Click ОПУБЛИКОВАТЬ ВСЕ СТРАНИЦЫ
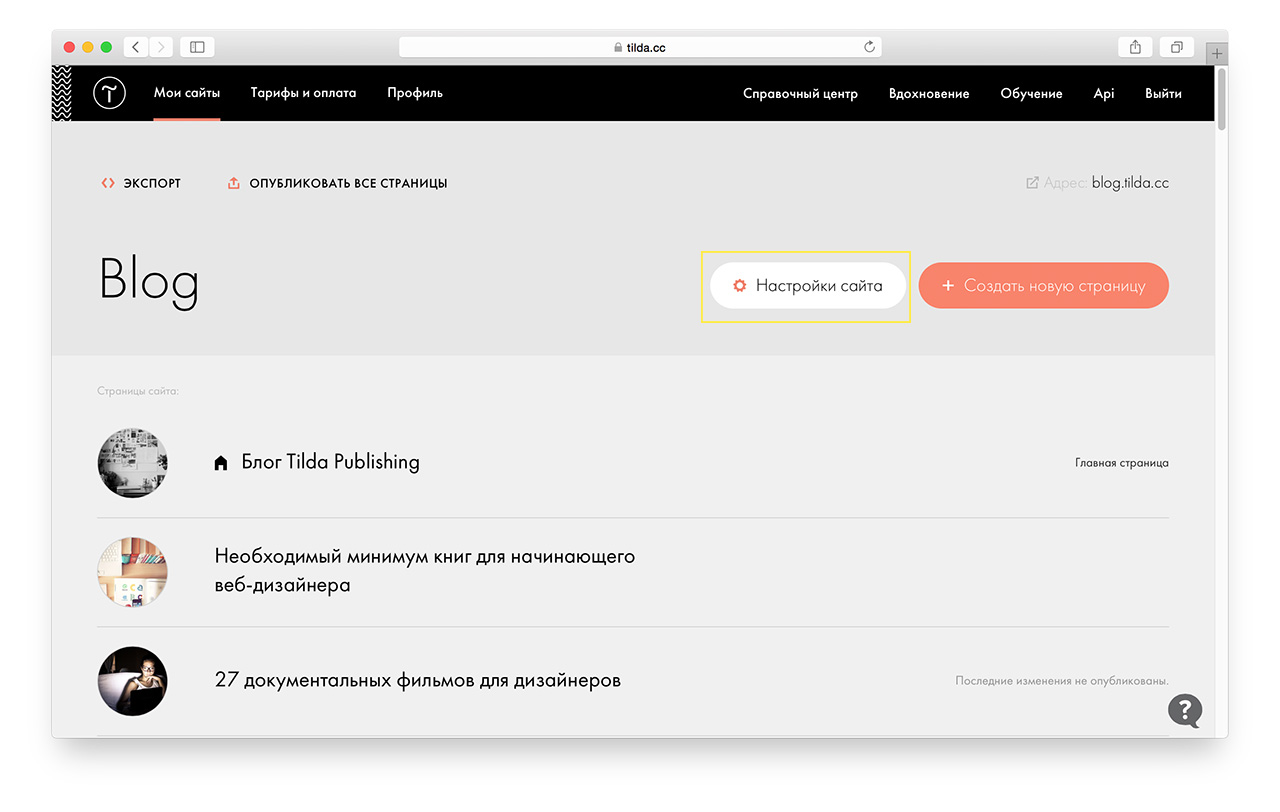This screenshot has width=1280, height=812. (x=348, y=184)
